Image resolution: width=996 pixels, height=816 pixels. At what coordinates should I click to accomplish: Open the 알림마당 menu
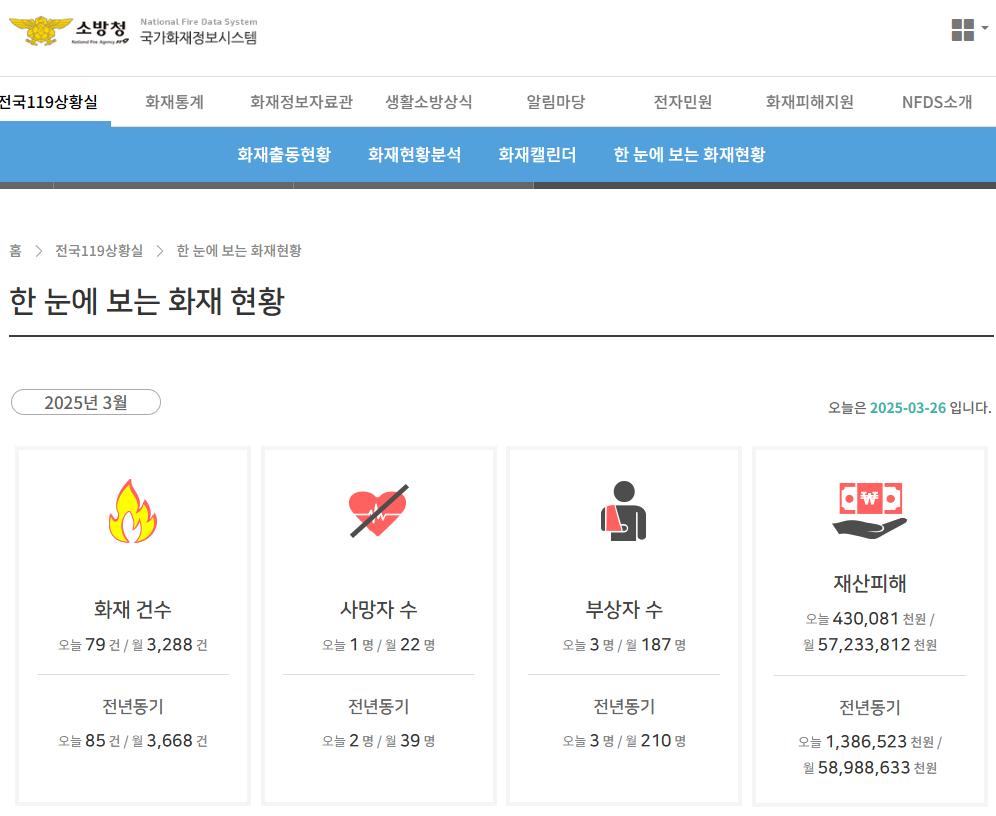pos(554,102)
